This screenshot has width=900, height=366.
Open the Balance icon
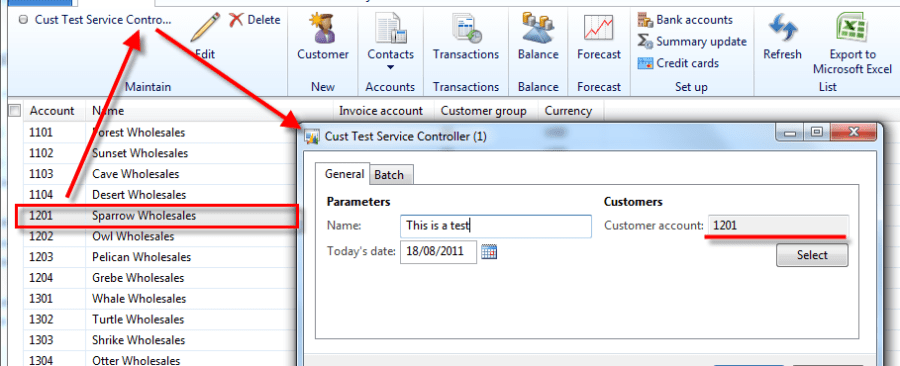538,28
